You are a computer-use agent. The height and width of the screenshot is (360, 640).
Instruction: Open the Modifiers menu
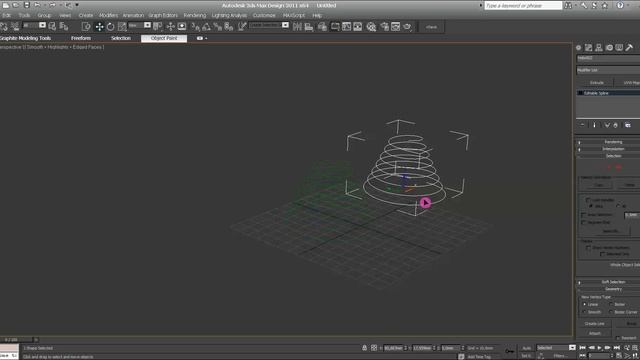pos(108,15)
